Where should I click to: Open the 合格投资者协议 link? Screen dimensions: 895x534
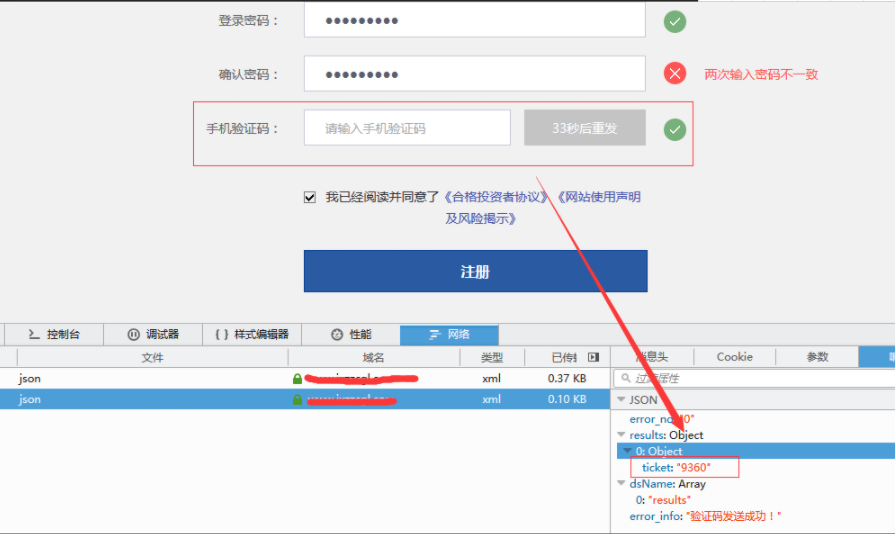pos(495,197)
